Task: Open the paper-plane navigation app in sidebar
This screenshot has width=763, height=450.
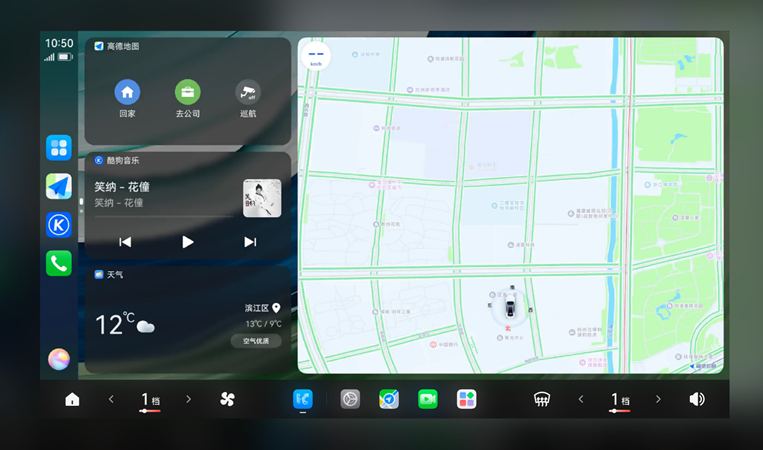Action: [59, 186]
